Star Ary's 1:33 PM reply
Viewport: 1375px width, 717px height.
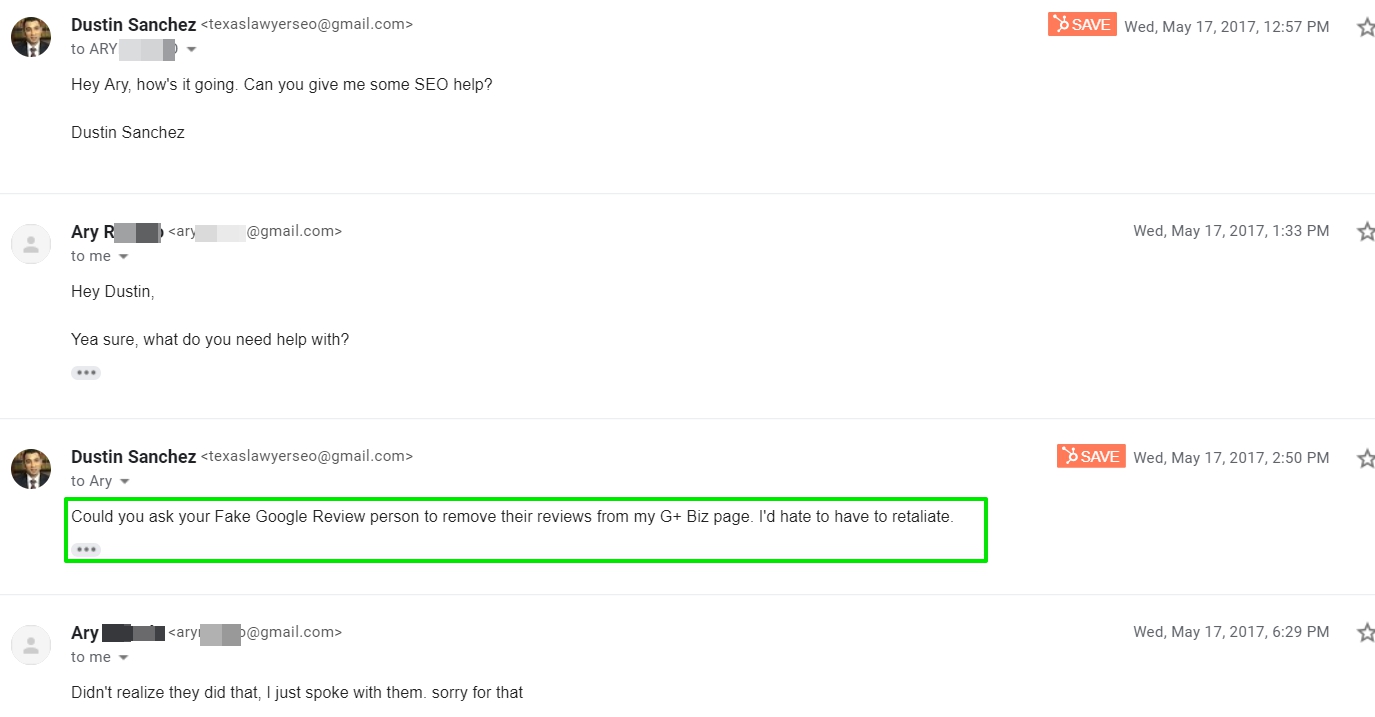point(1366,232)
